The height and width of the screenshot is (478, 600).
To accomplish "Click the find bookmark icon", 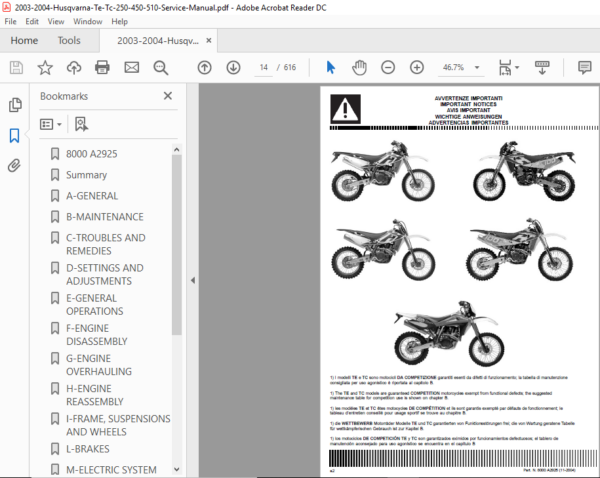I will click(81, 124).
